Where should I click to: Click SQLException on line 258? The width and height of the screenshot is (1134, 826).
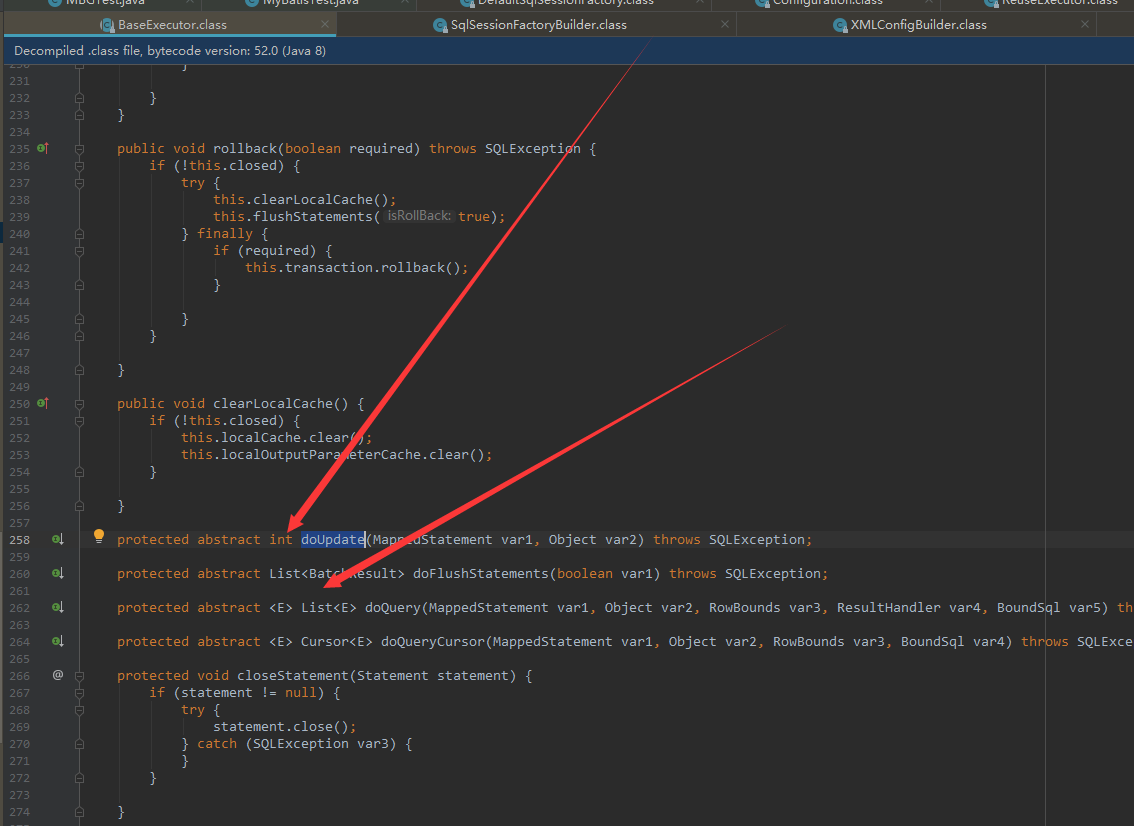tap(756, 540)
